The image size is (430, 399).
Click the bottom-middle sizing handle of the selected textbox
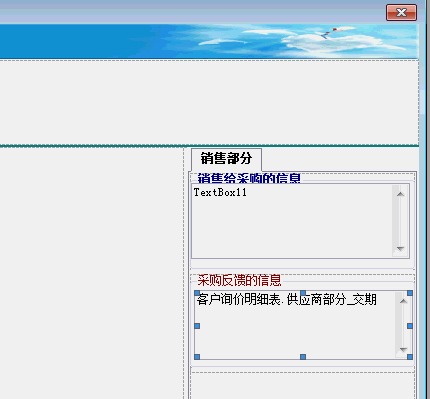303,357
